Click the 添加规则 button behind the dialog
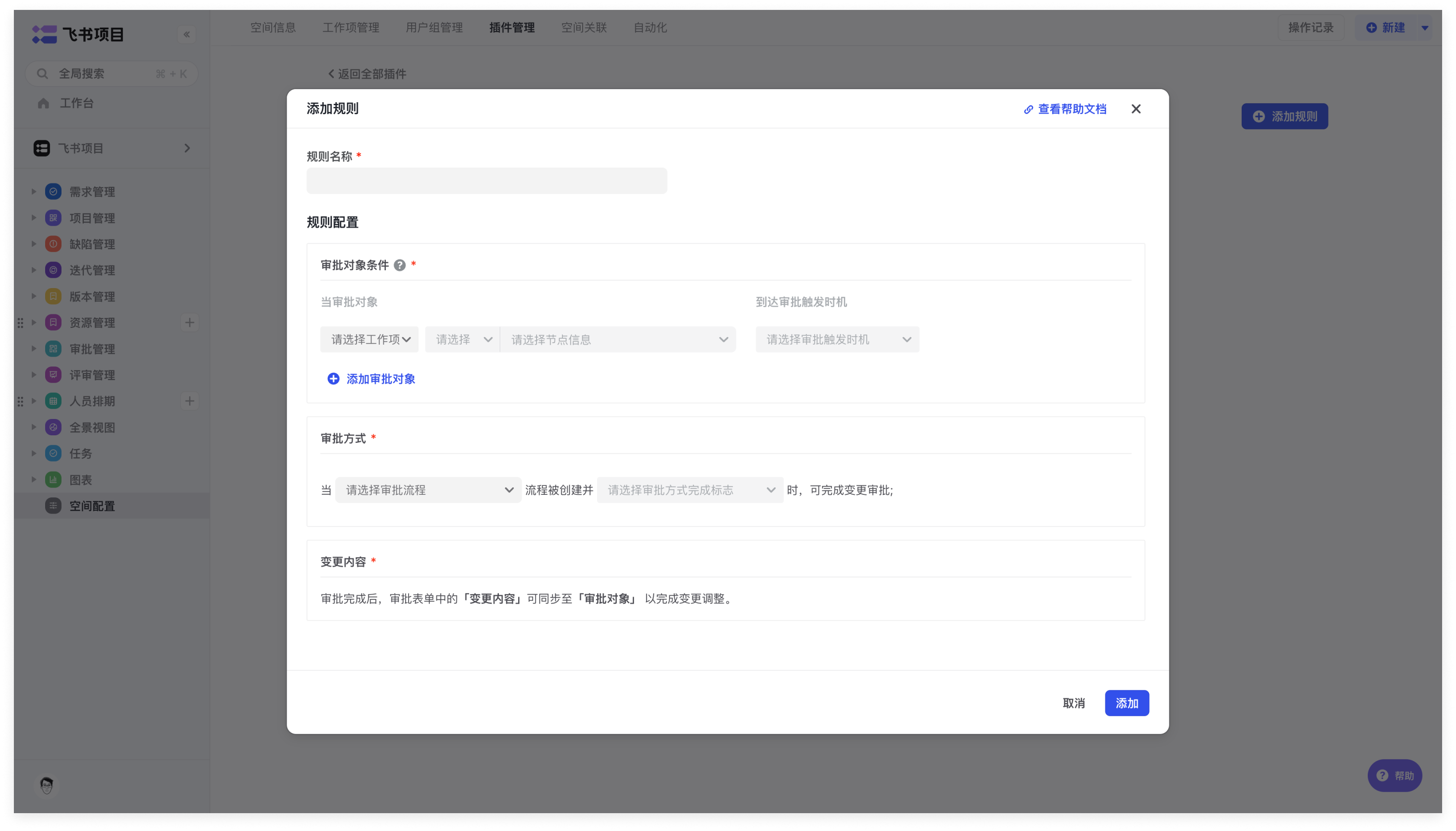Image resolution: width=1456 pixels, height=831 pixels. click(x=1285, y=117)
